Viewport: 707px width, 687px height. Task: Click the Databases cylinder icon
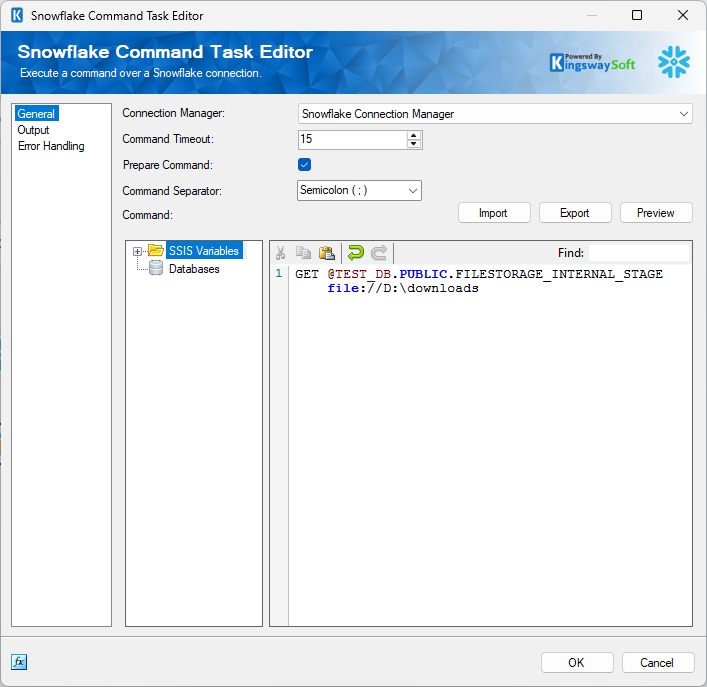(156, 268)
